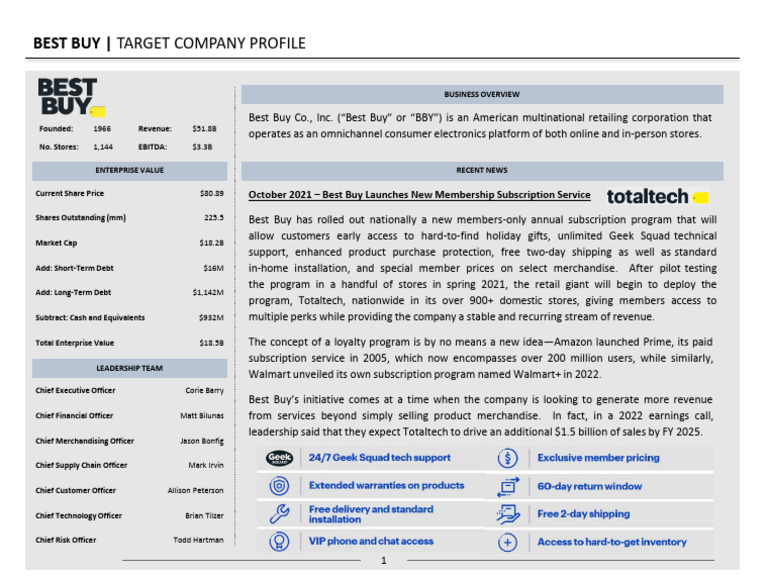This screenshot has height=576, width=768.
Task: Select the wrench icon for installation
Action: pos(280,514)
